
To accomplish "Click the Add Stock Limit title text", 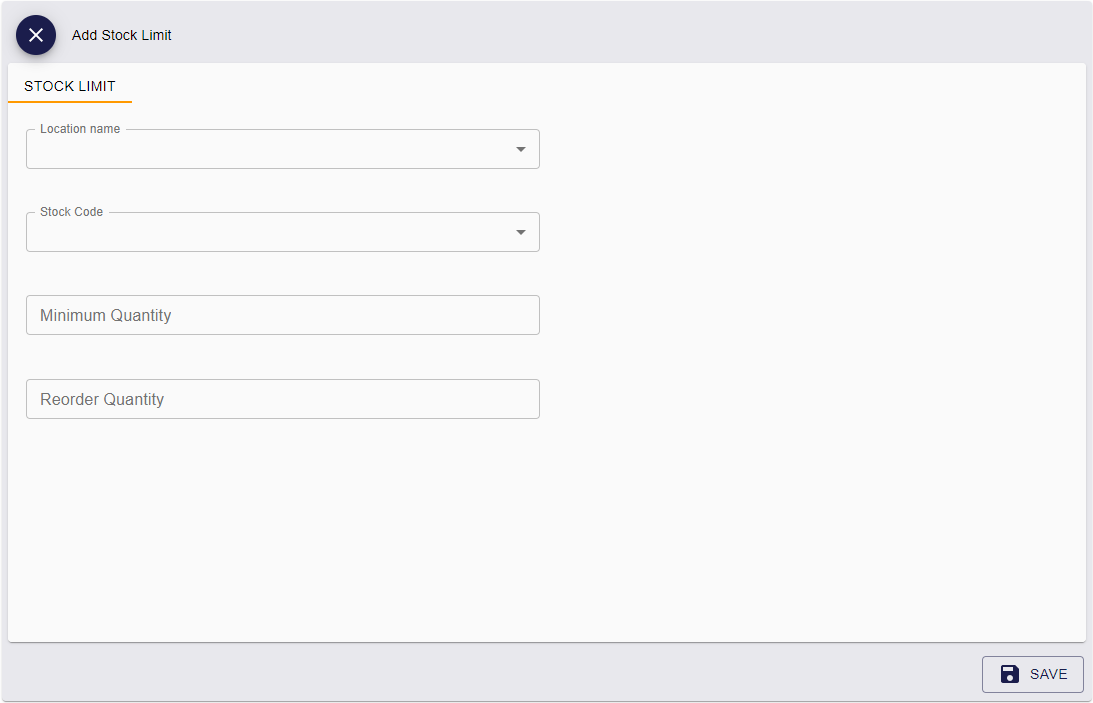I will coord(121,35).
